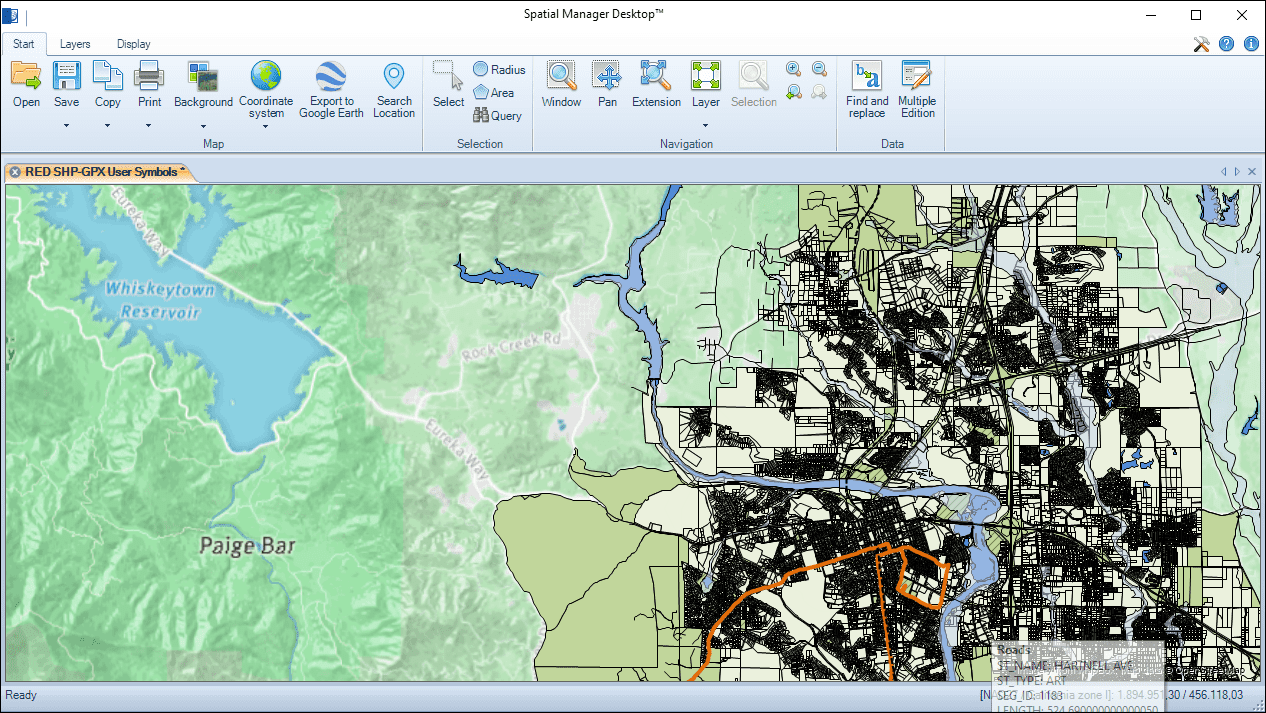
Task: Click Export to Google Earth icon
Action: pos(331,77)
